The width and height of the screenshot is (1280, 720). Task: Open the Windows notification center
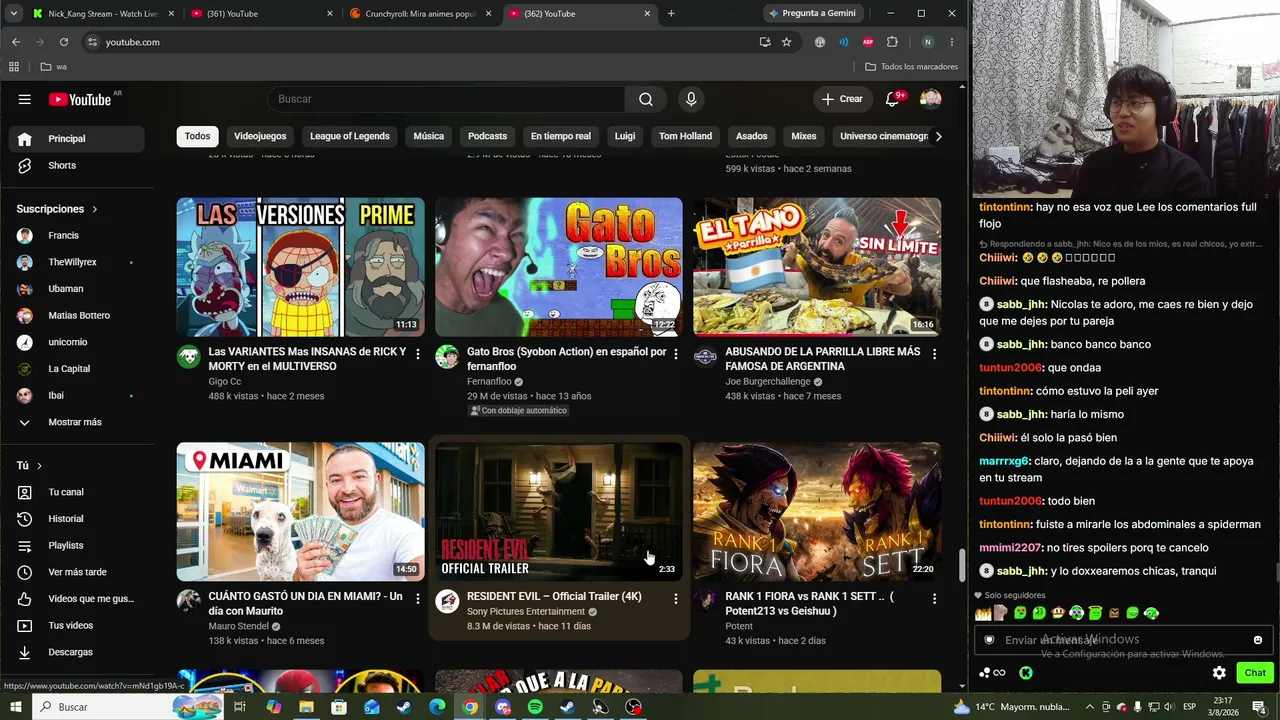[x=1259, y=707]
